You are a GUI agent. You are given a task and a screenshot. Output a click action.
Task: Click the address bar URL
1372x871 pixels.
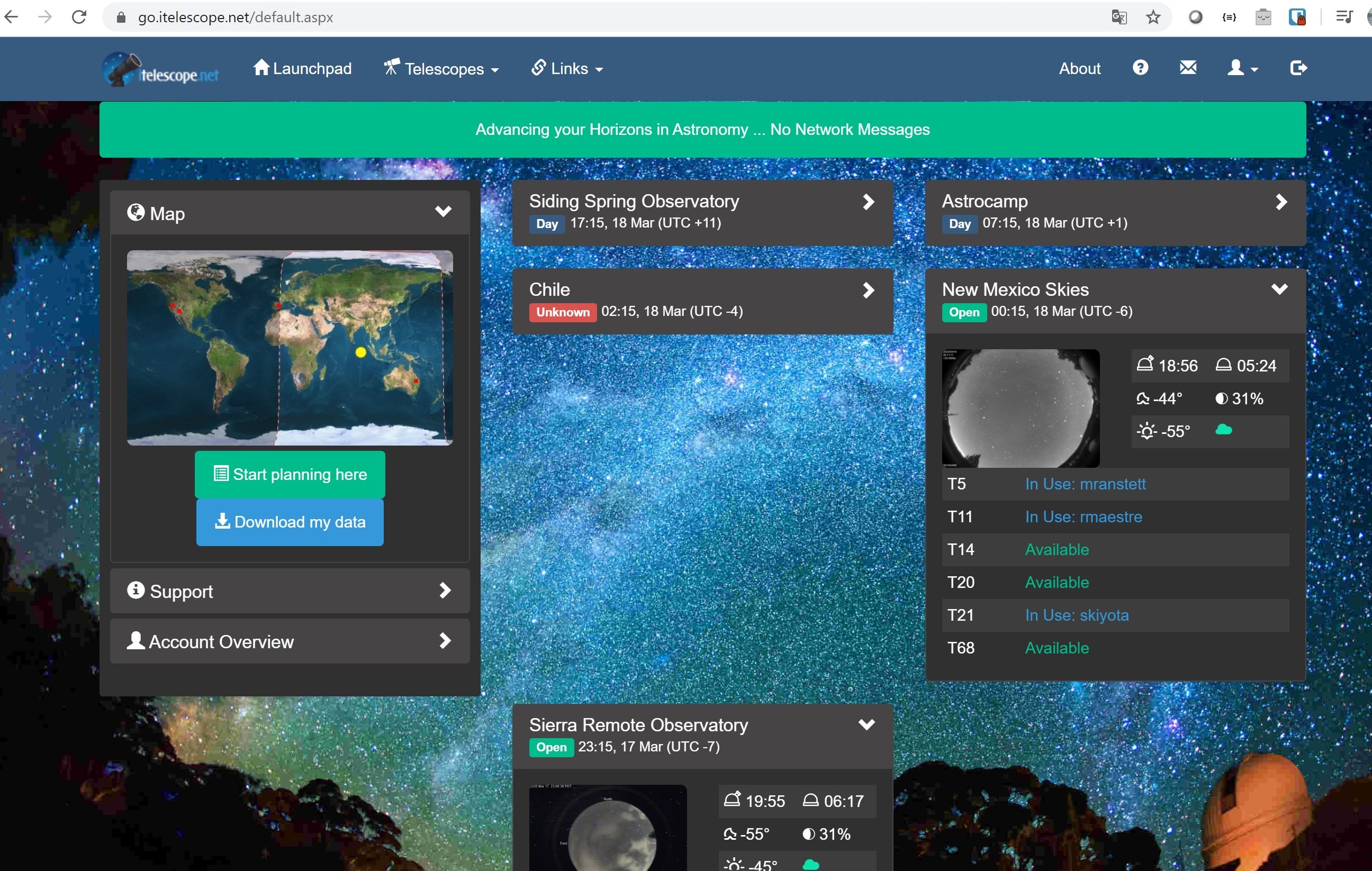236,17
